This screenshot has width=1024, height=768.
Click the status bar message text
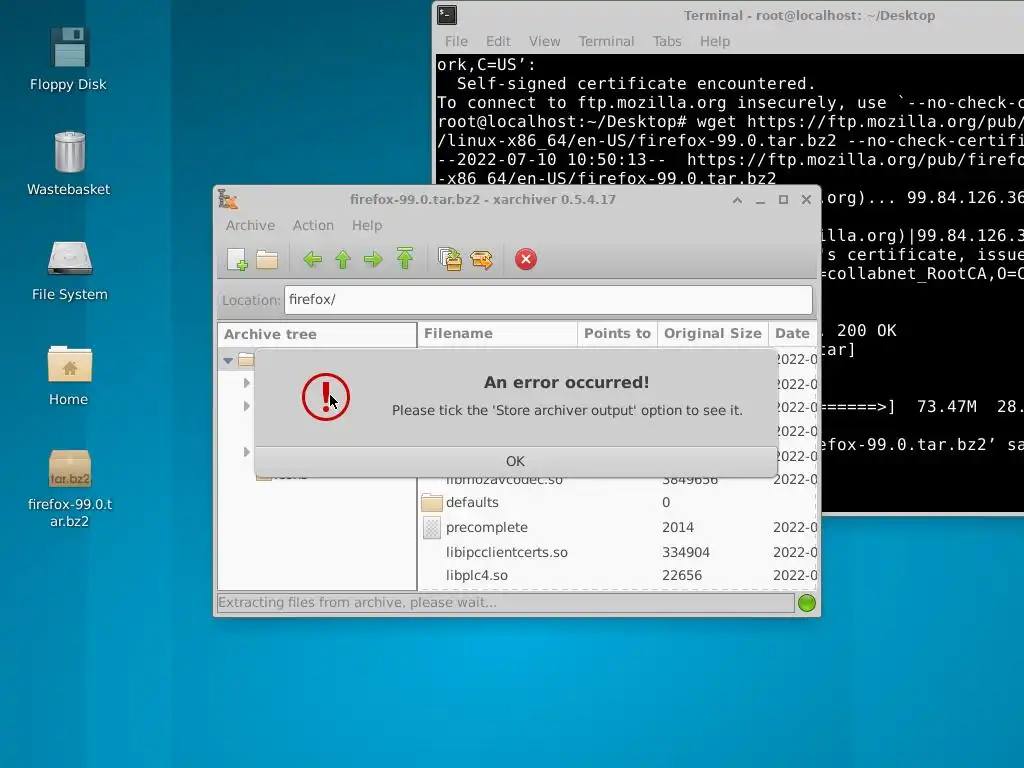point(357,602)
